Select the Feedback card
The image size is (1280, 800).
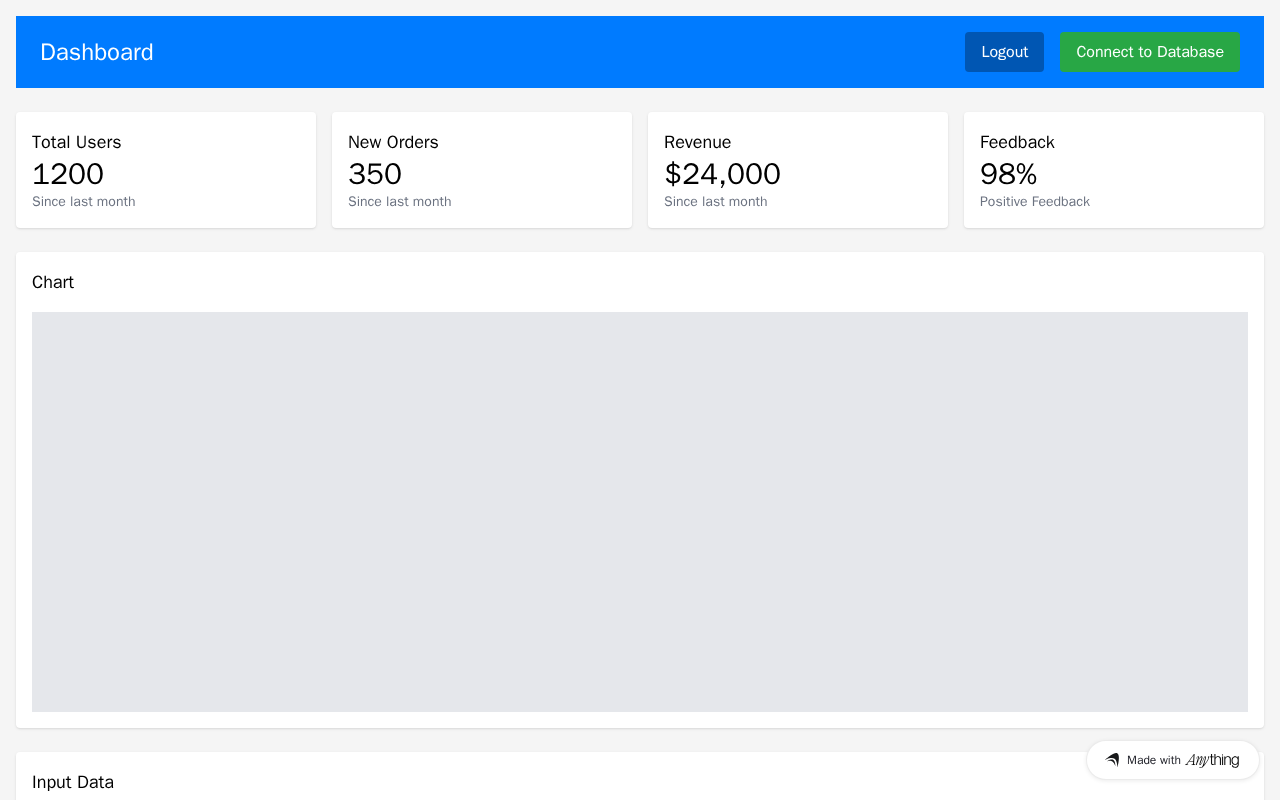point(1114,170)
